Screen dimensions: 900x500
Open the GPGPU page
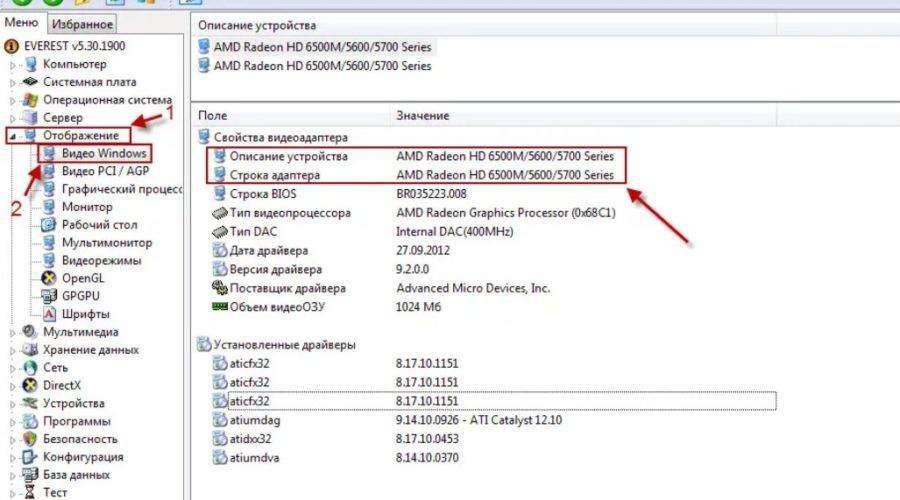click(x=80, y=296)
